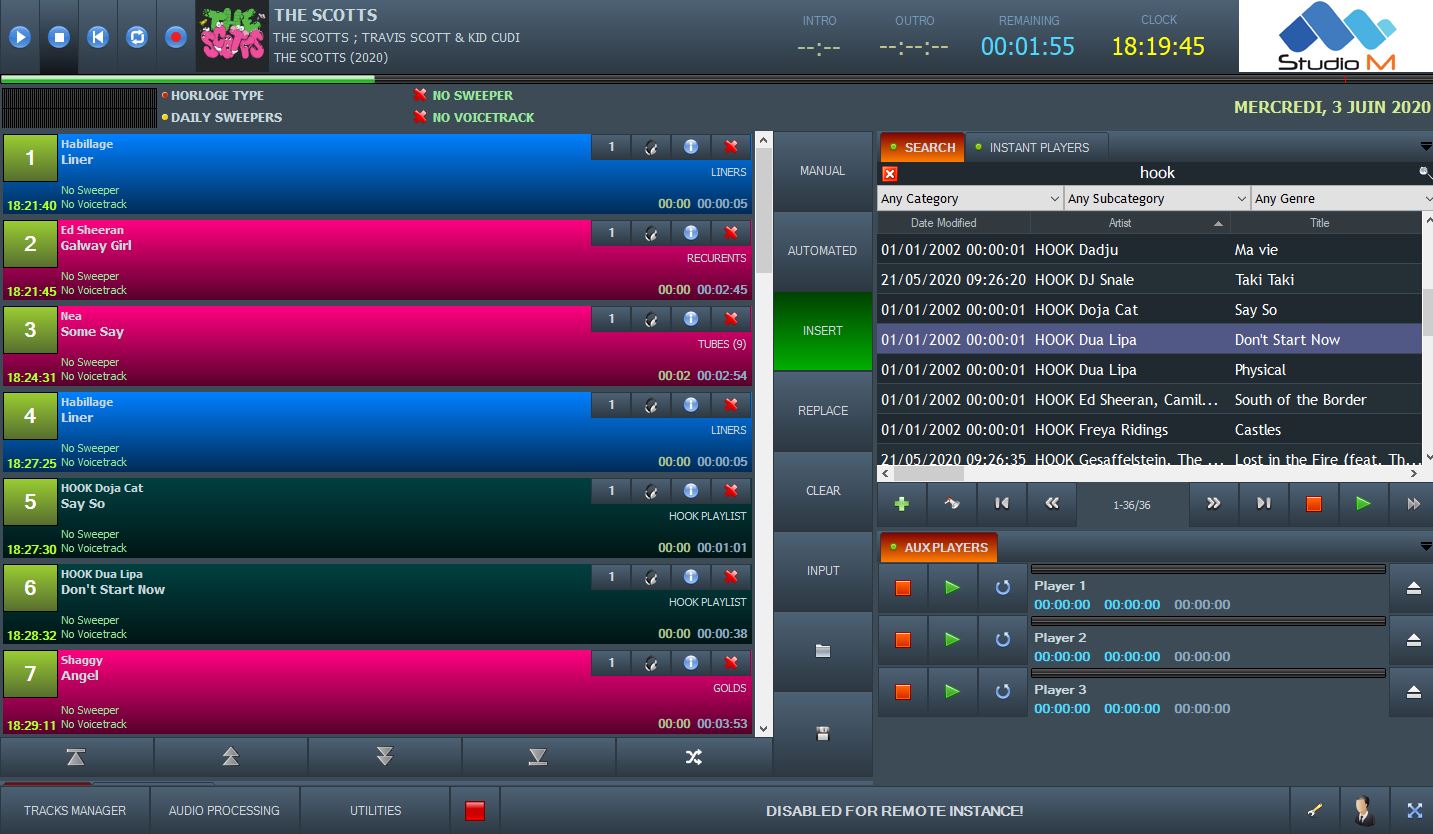Screen dimensions: 1433x834
Task: Move selected track to playlist top
Action: pyautogui.click(x=76, y=757)
